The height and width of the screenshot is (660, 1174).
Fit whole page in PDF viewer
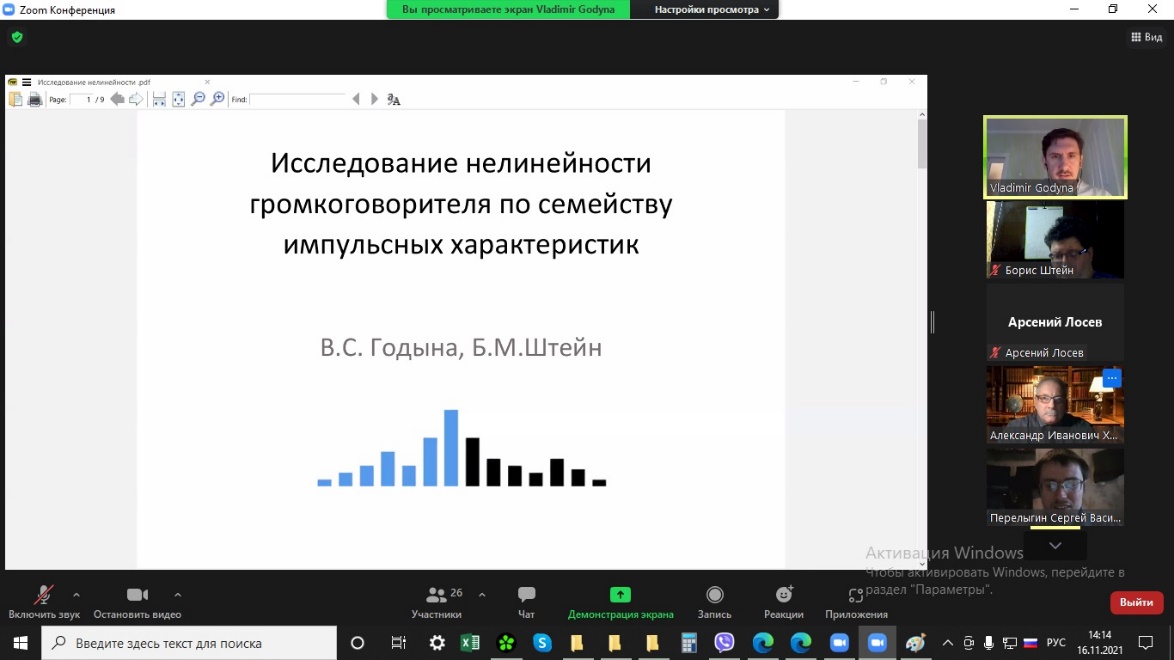click(178, 100)
